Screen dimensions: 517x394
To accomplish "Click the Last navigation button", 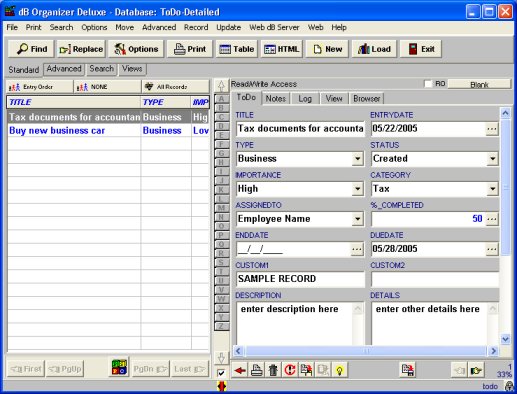I will pyautogui.click(x=189, y=369).
